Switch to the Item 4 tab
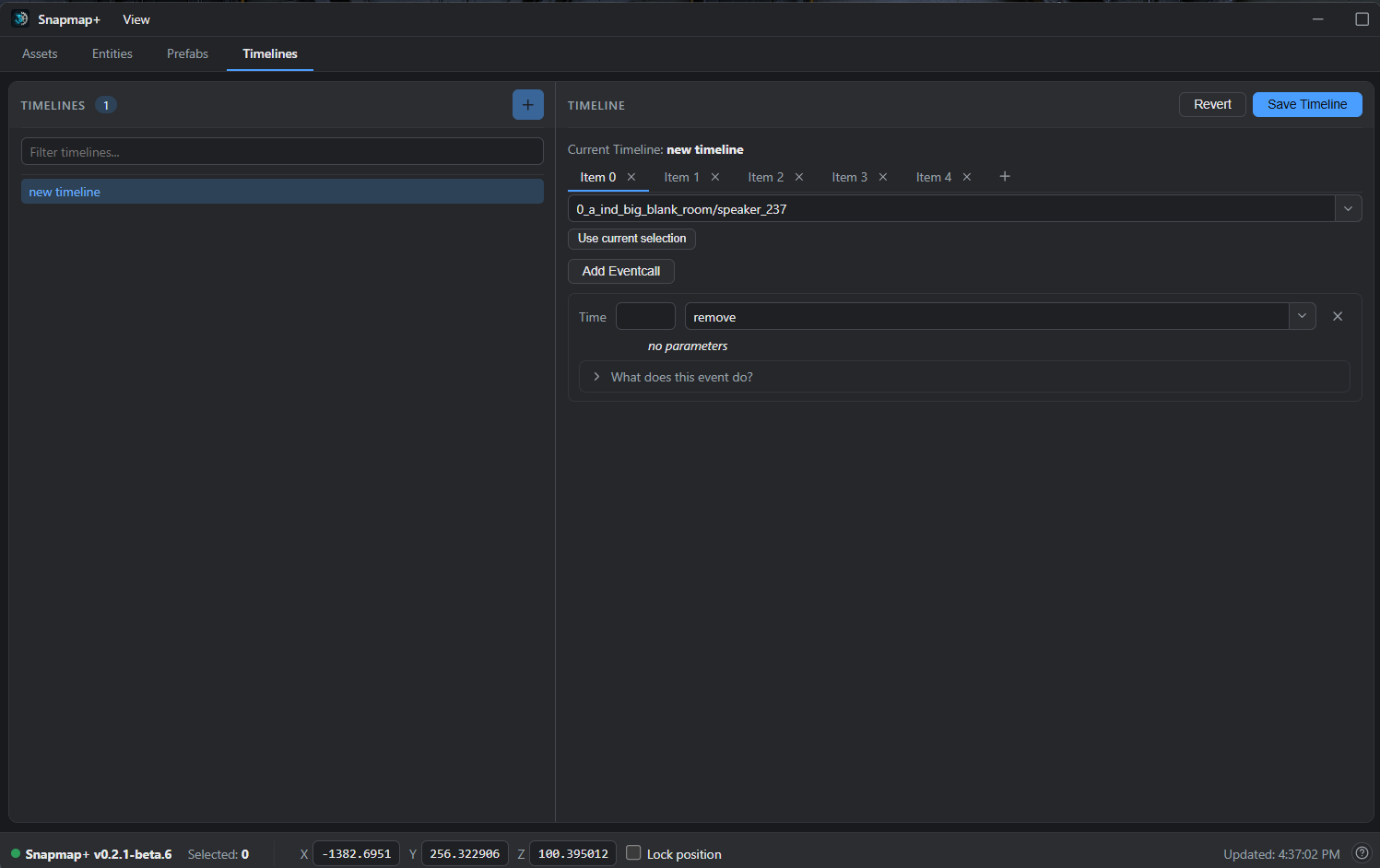The height and width of the screenshot is (868, 1380). (934, 177)
